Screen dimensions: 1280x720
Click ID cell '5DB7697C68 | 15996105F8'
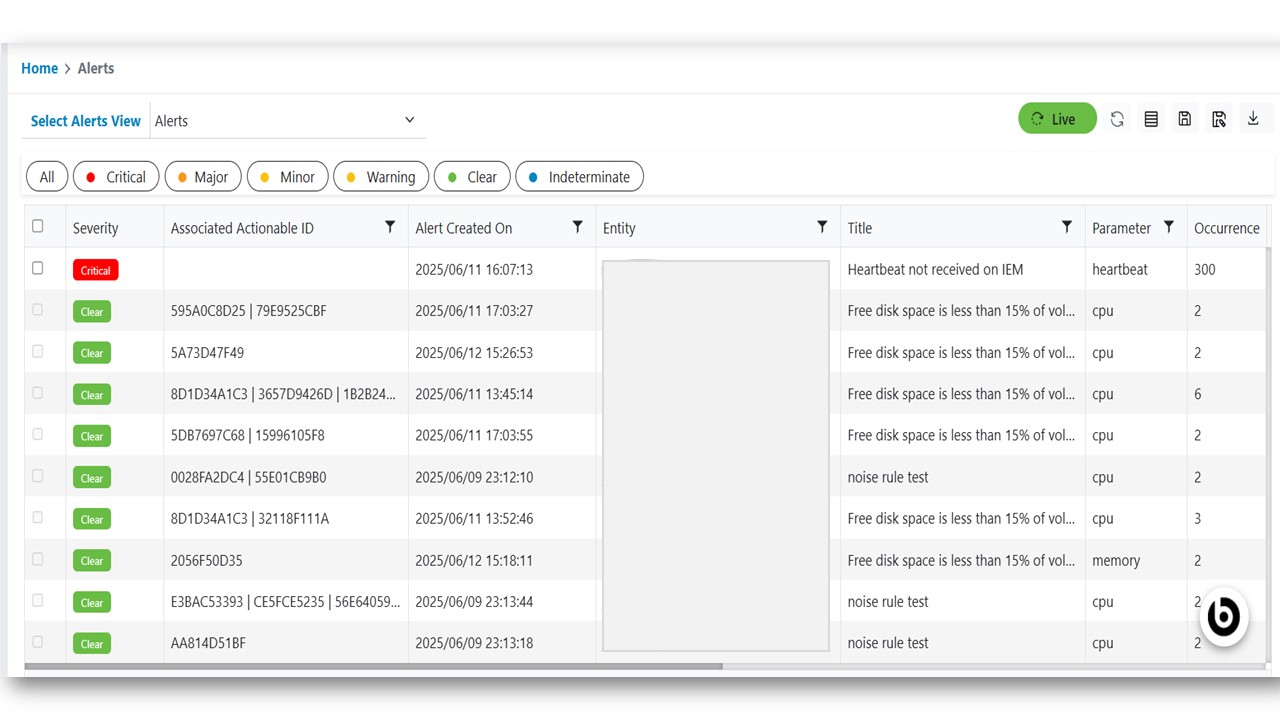point(248,436)
